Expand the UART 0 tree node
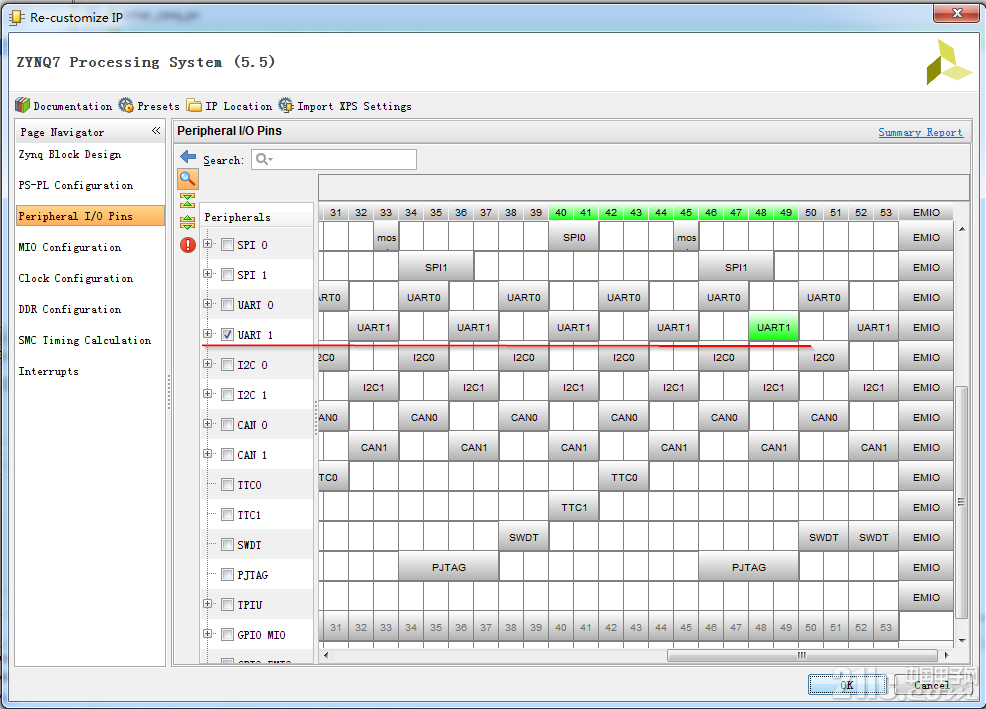This screenshot has height=709, width=986. [x=208, y=304]
